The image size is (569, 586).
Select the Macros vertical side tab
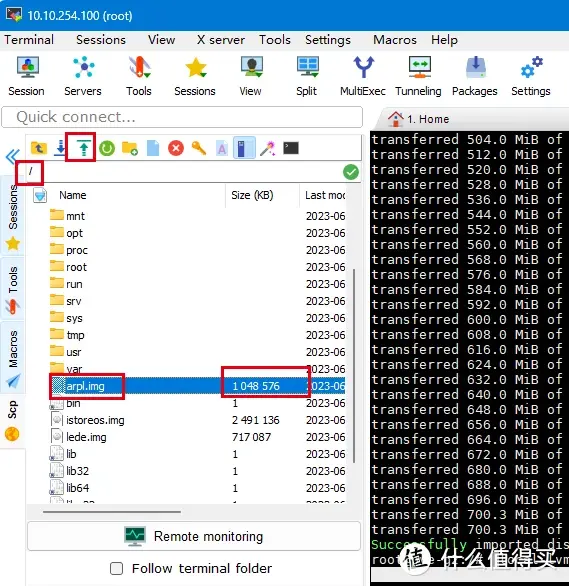click(13, 357)
